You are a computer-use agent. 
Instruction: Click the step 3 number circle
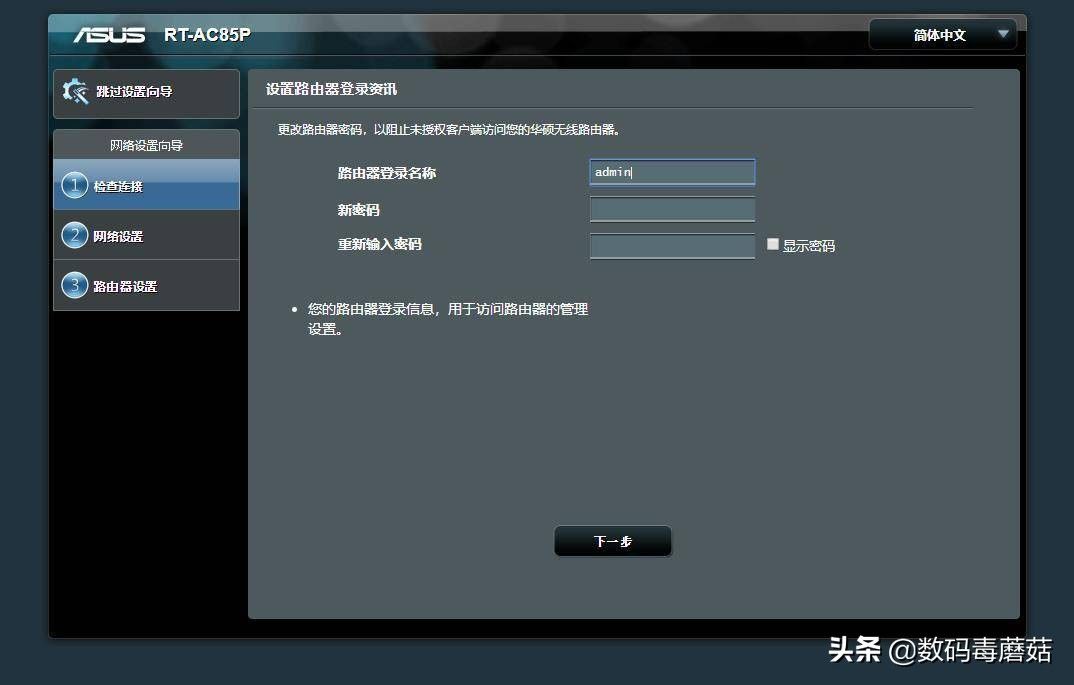point(75,286)
